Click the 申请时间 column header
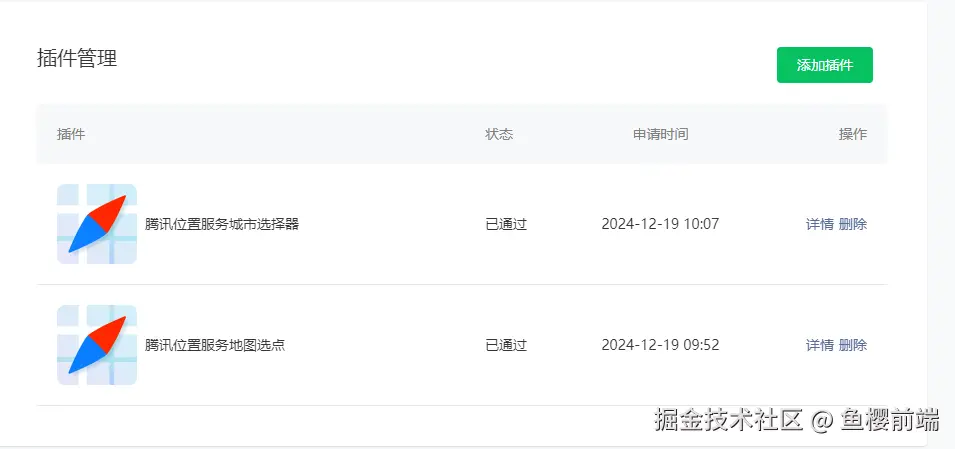The width and height of the screenshot is (955, 449). tap(660, 134)
